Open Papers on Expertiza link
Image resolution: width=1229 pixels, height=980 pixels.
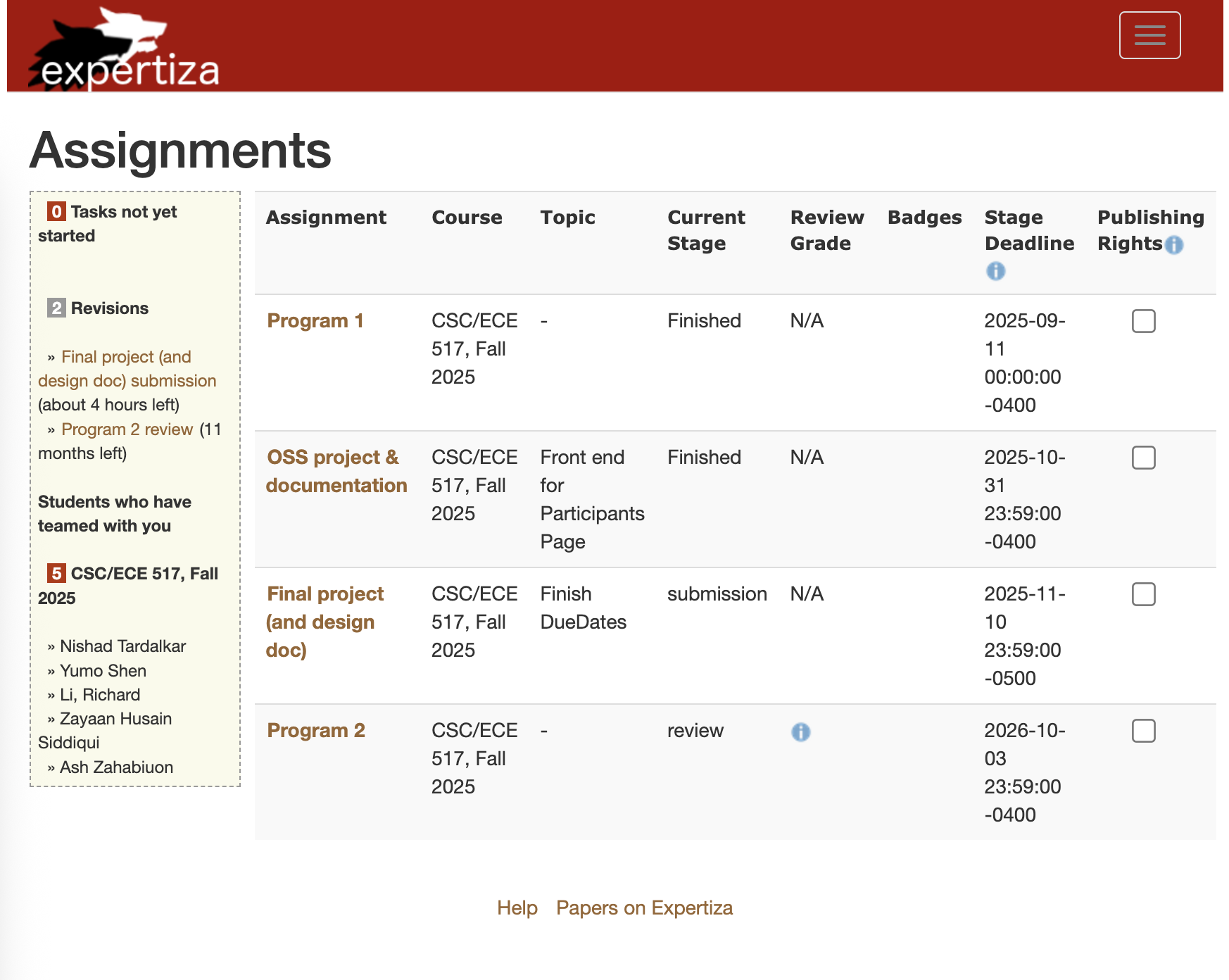tap(644, 908)
